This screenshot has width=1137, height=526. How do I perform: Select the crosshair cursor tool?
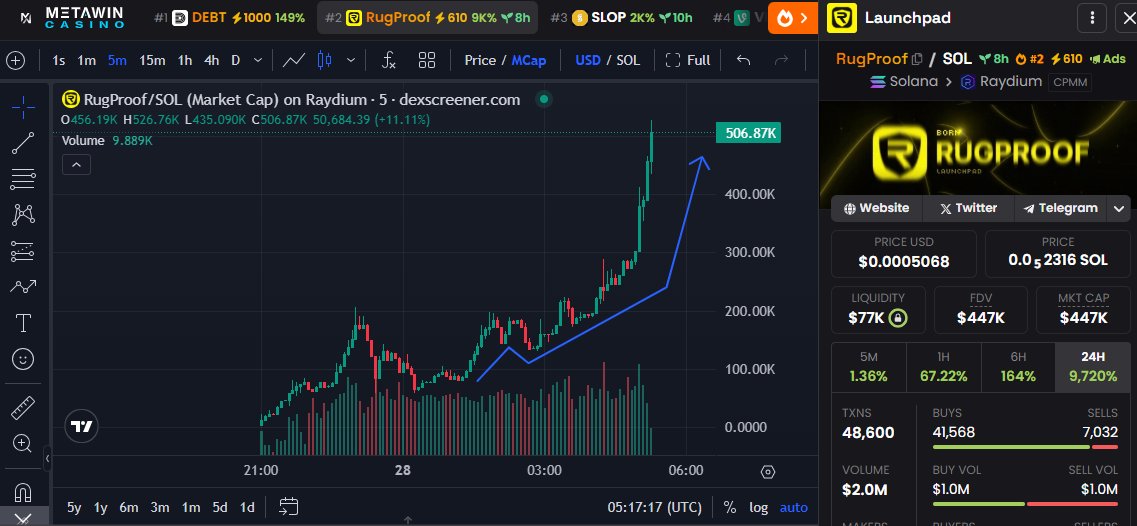[23, 107]
